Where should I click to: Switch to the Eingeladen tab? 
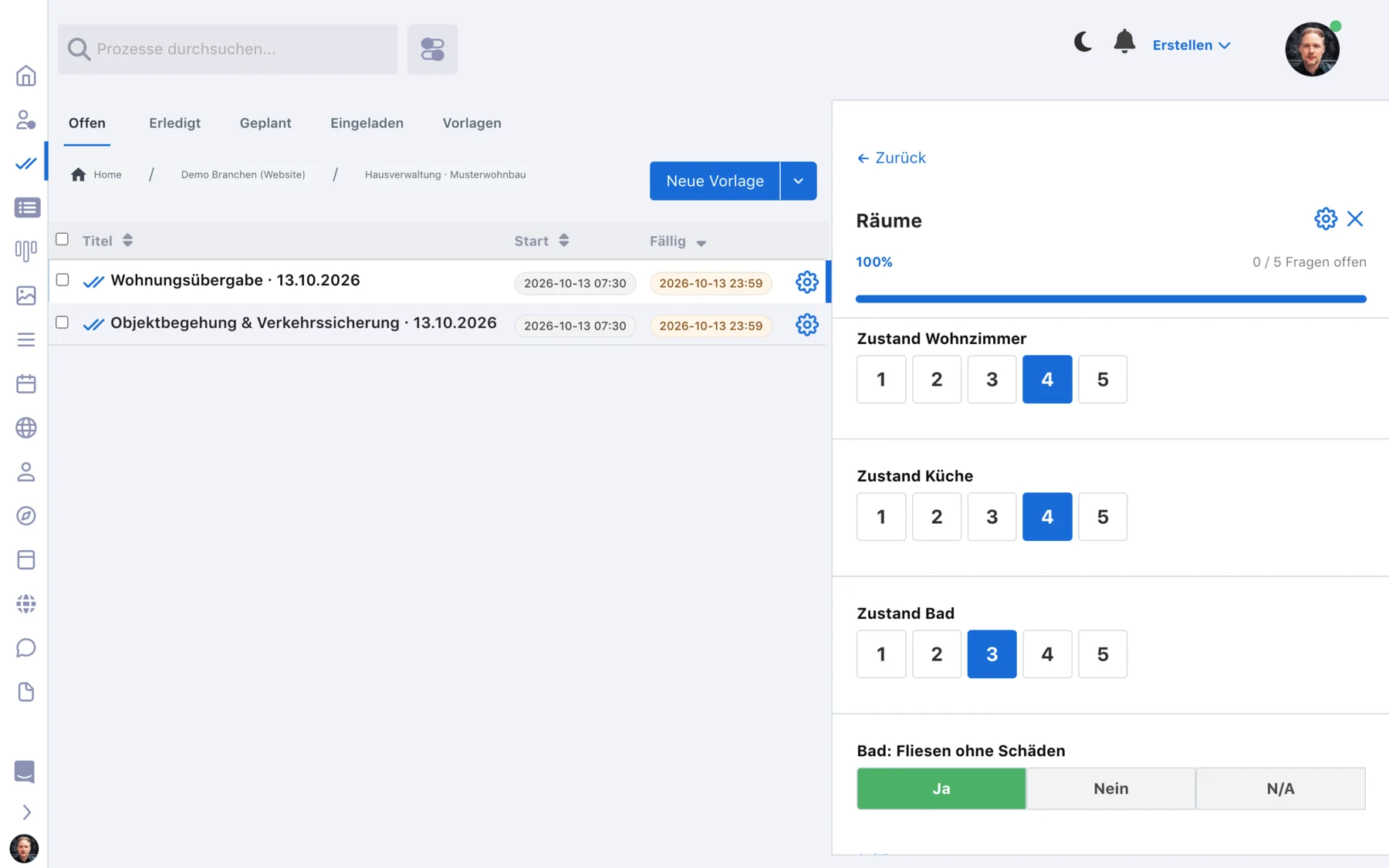tap(367, 123)
